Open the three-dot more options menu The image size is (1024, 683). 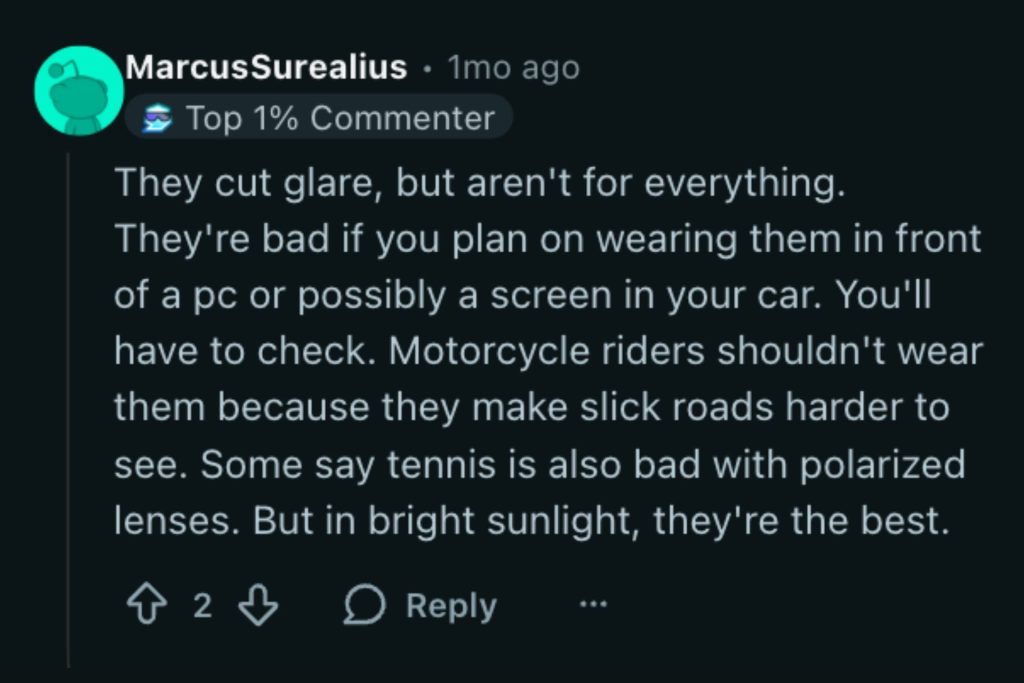(593, 605)
